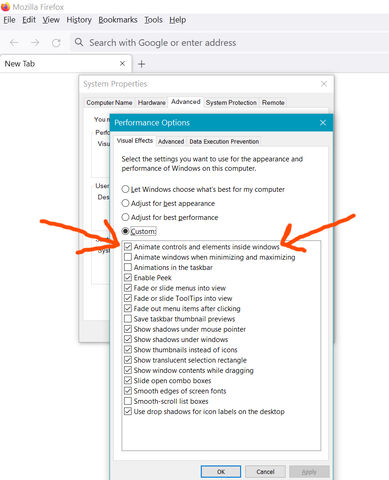Uncheck Slide open combo boxes
Screen dimensions: 389x480
pyautogui.click(x=128, y=381)
